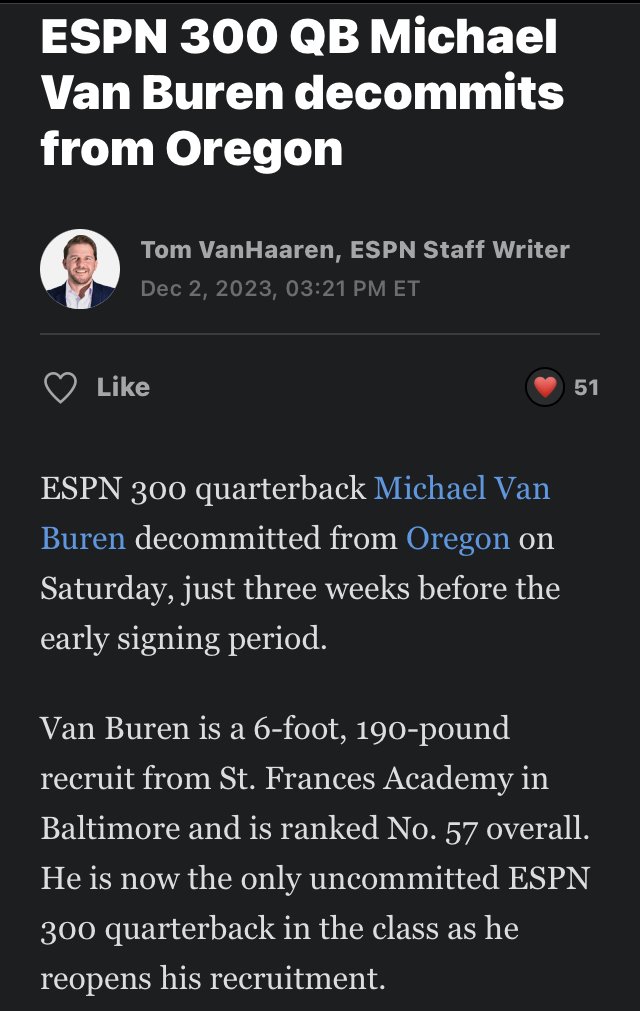Click the word "Saturday" in first paragraph
Image resolution: width=640 pixels, height=1011 pixels.
pyautogui.click(x=103, y=589)
